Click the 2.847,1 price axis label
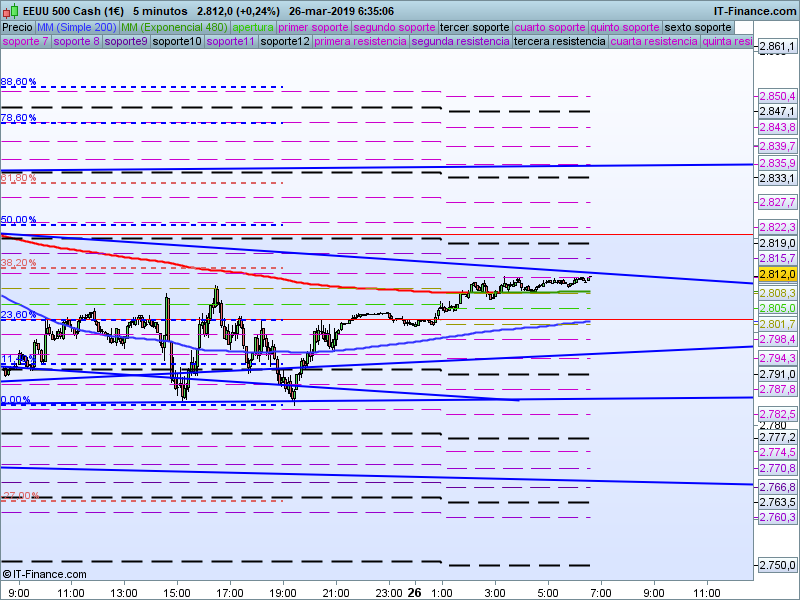800x600 pixels. [x=777, y=111]
